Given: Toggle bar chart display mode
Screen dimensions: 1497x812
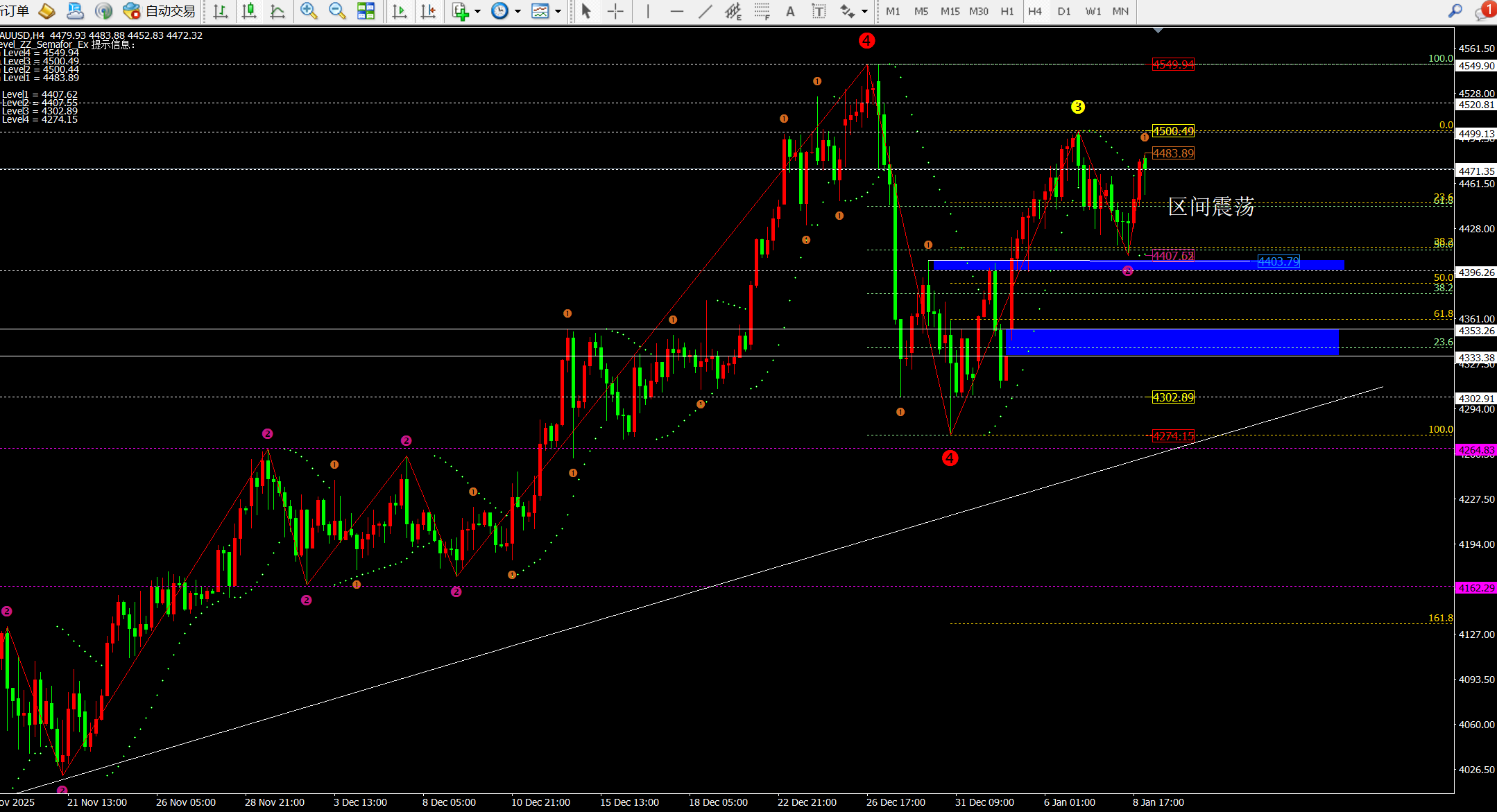Looking at the screenshot, I should (x=221, y=11).
